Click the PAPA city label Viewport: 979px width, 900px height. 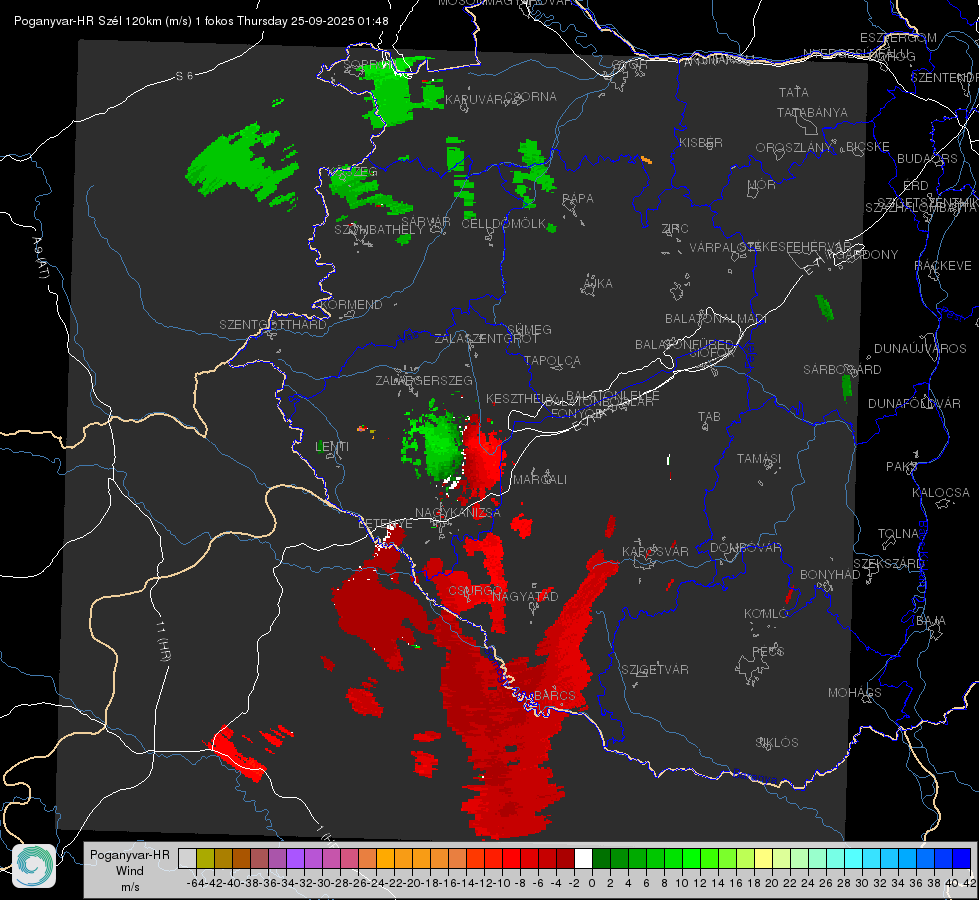578,198
